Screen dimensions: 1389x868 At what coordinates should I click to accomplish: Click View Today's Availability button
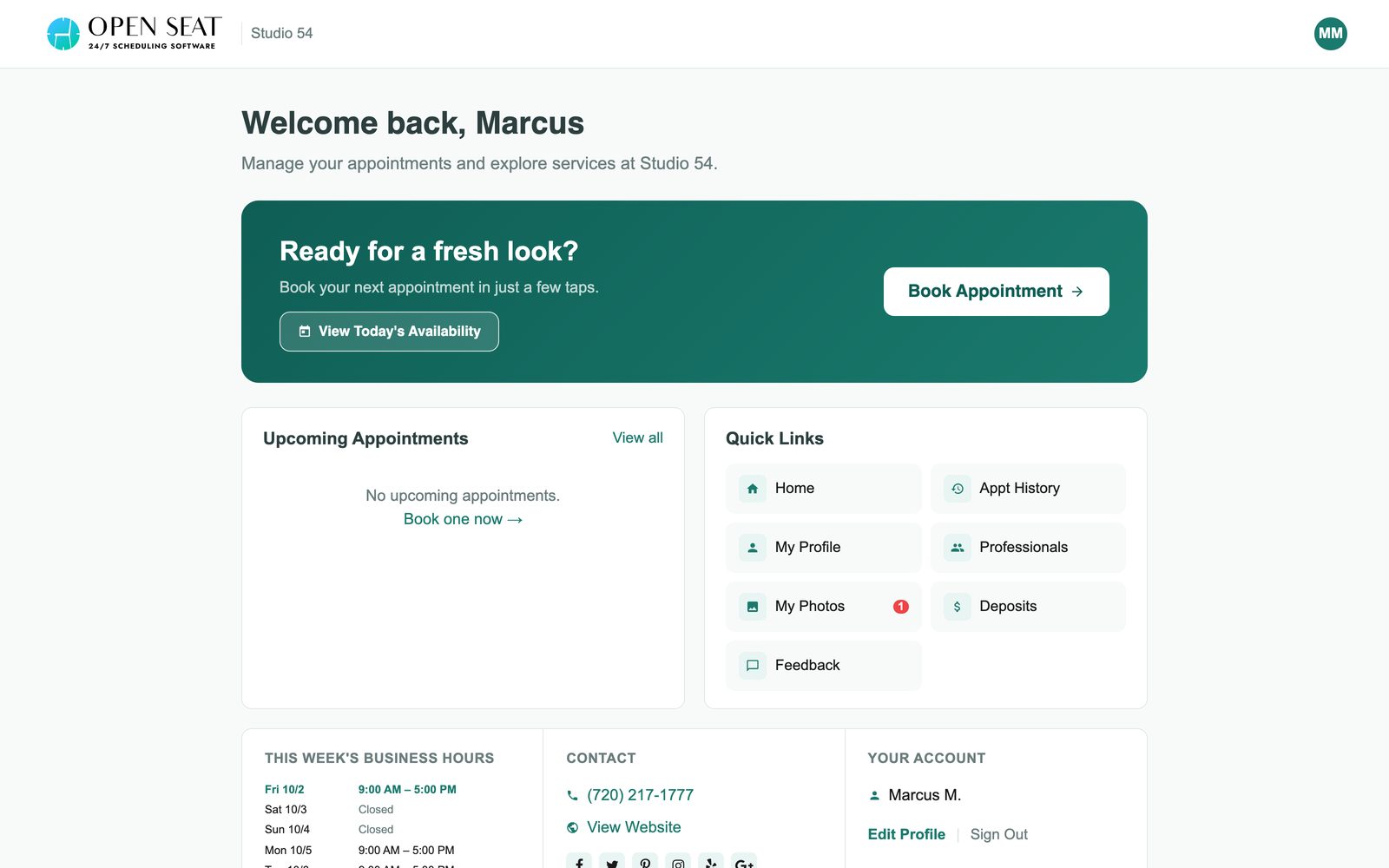pos(389,332)
